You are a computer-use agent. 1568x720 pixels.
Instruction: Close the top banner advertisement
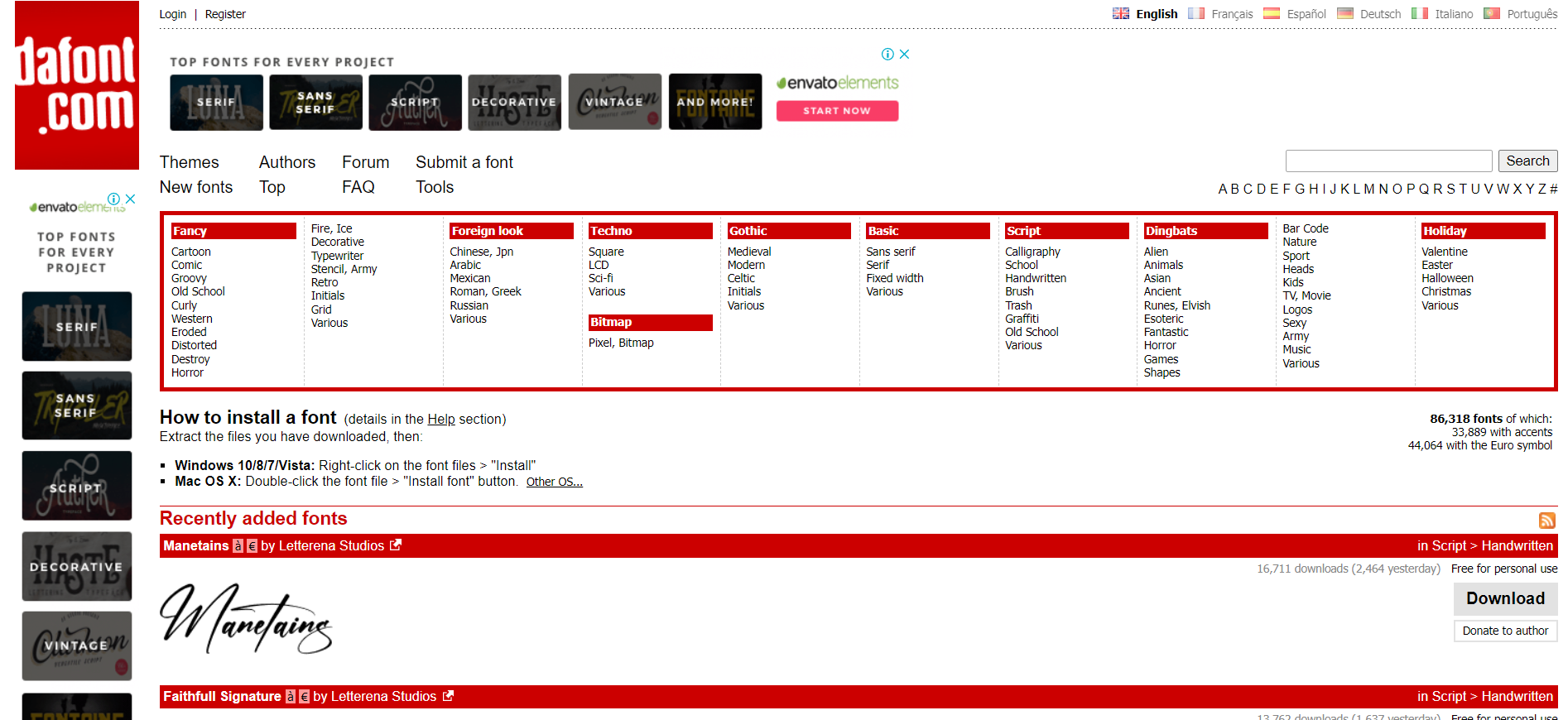tap(904, 55)
